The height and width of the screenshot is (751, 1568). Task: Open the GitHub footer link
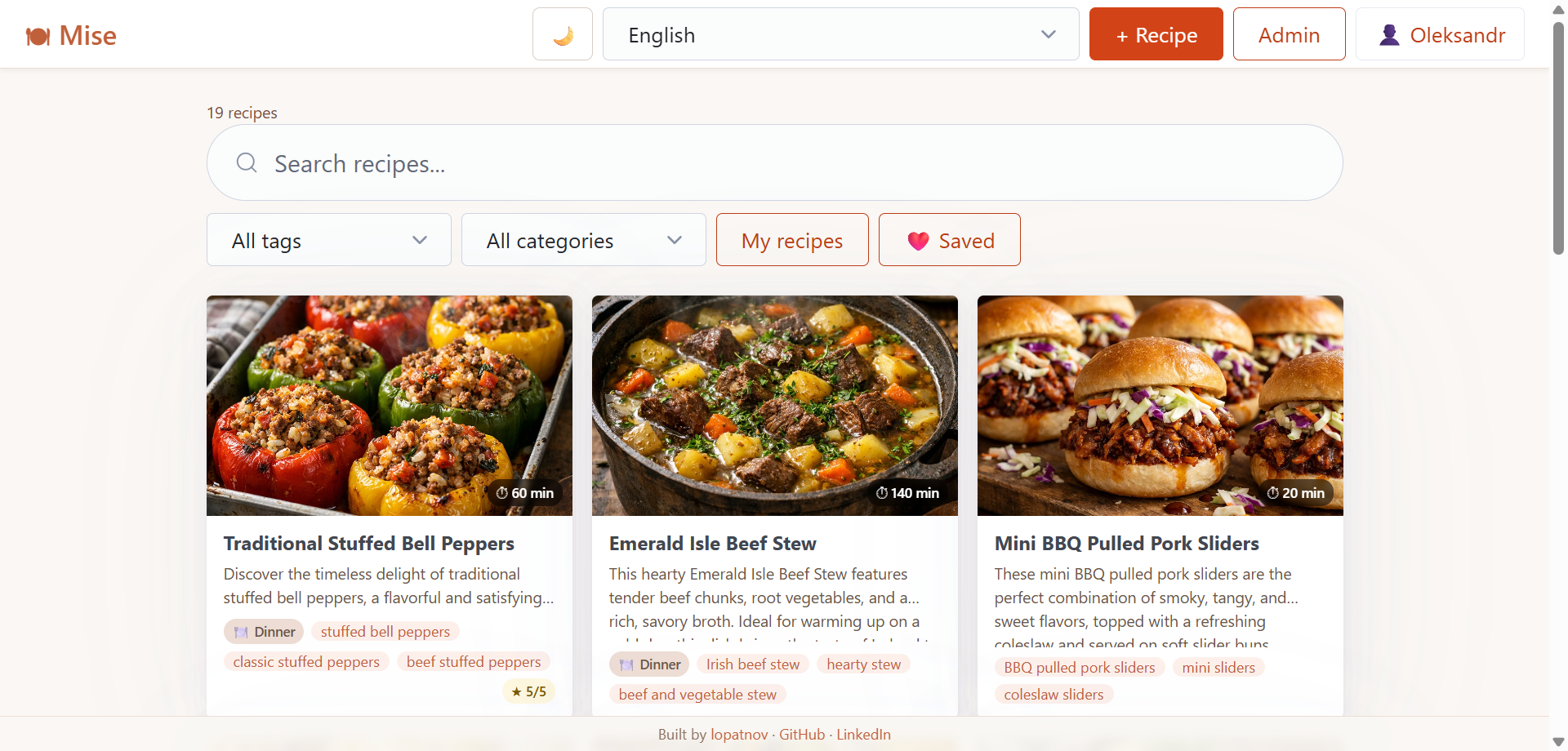tap(801, 735)
